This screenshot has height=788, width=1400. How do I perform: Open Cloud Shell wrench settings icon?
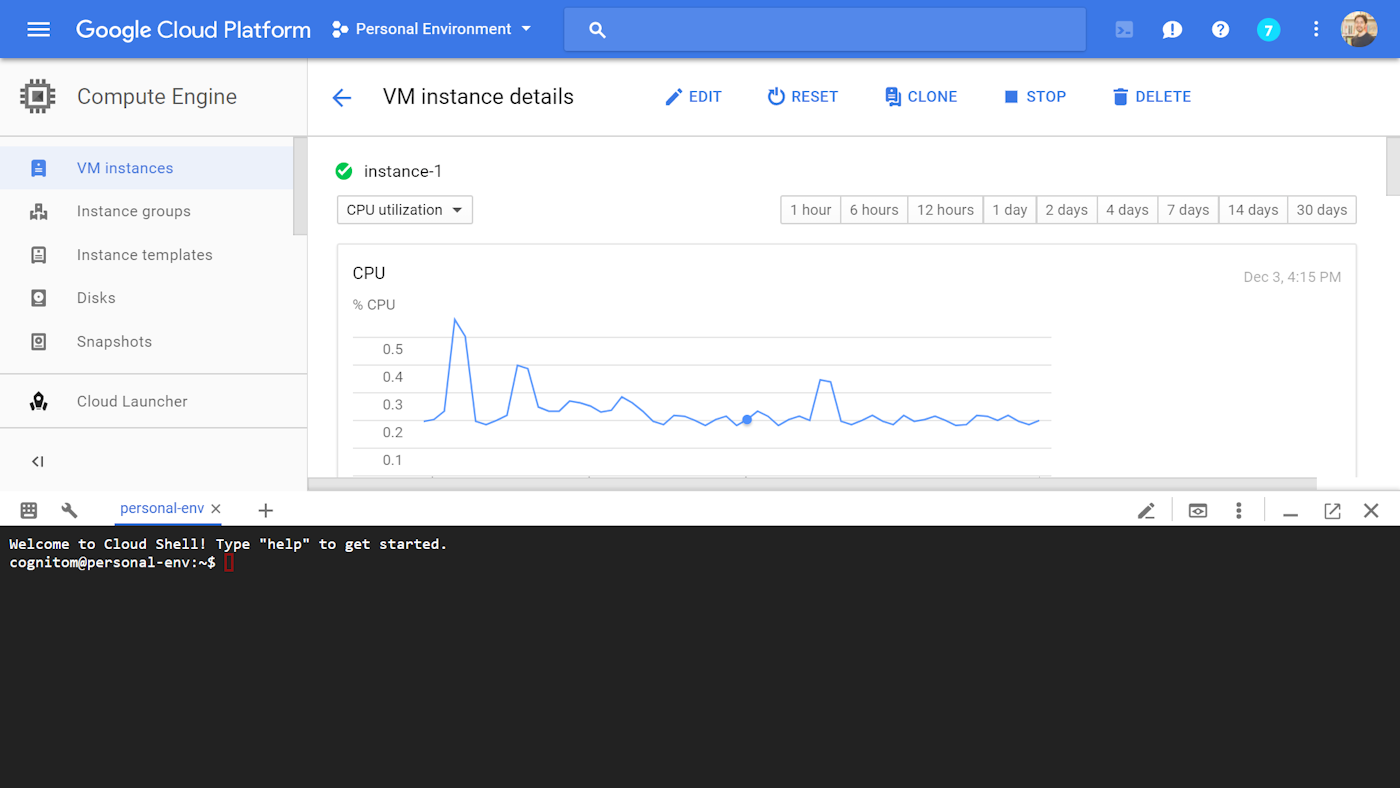pyautogui.click(x=69, y=510)
